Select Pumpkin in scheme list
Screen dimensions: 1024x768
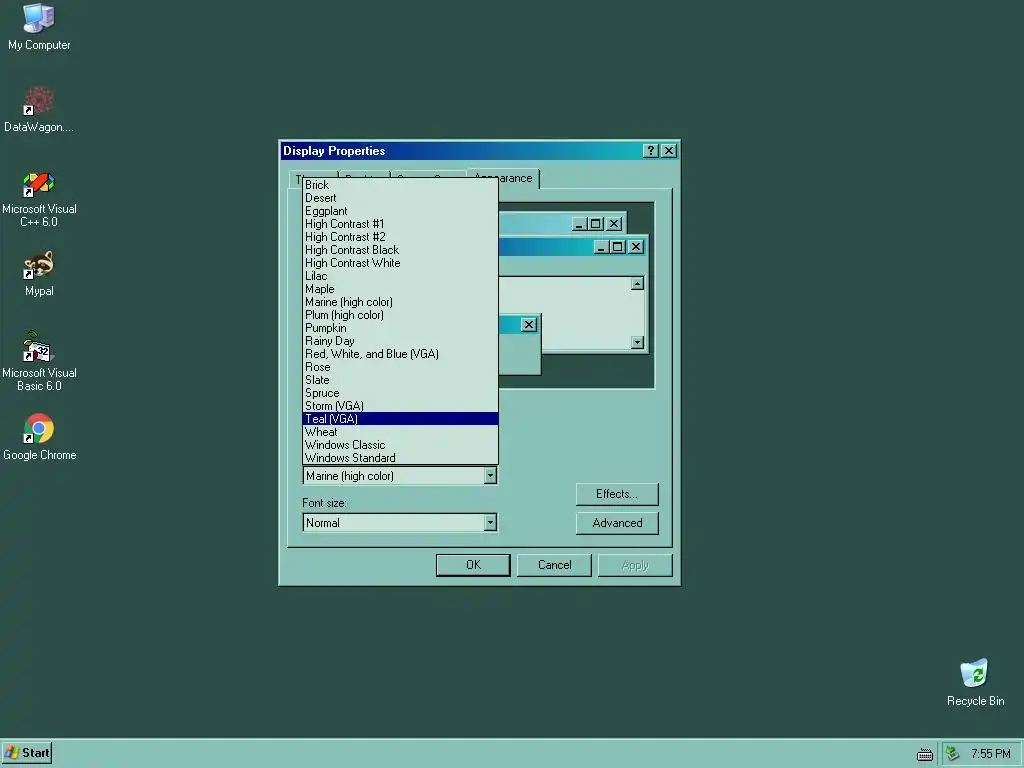[400, 328]
